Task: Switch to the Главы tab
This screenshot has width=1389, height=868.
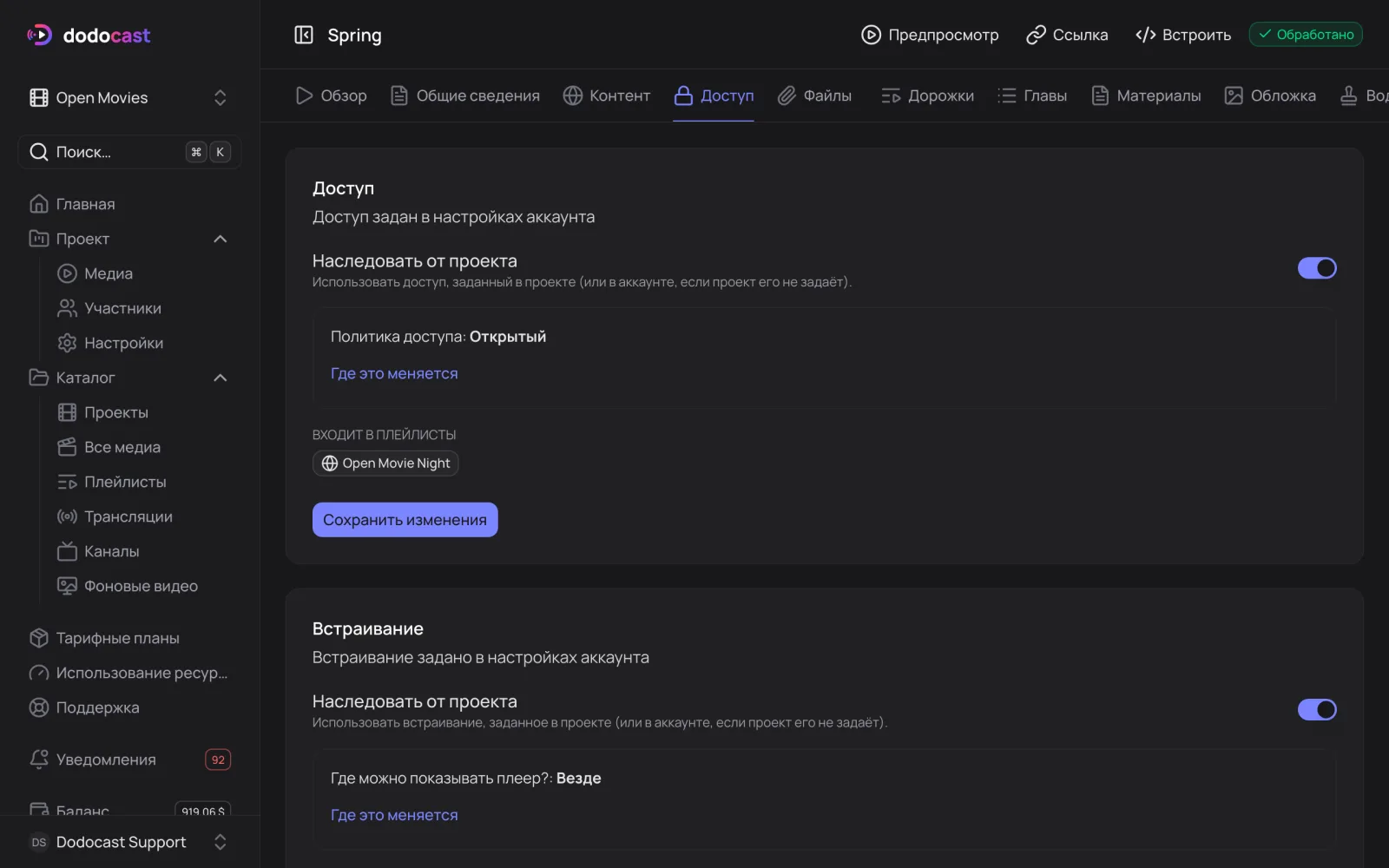Action: 1031,95
